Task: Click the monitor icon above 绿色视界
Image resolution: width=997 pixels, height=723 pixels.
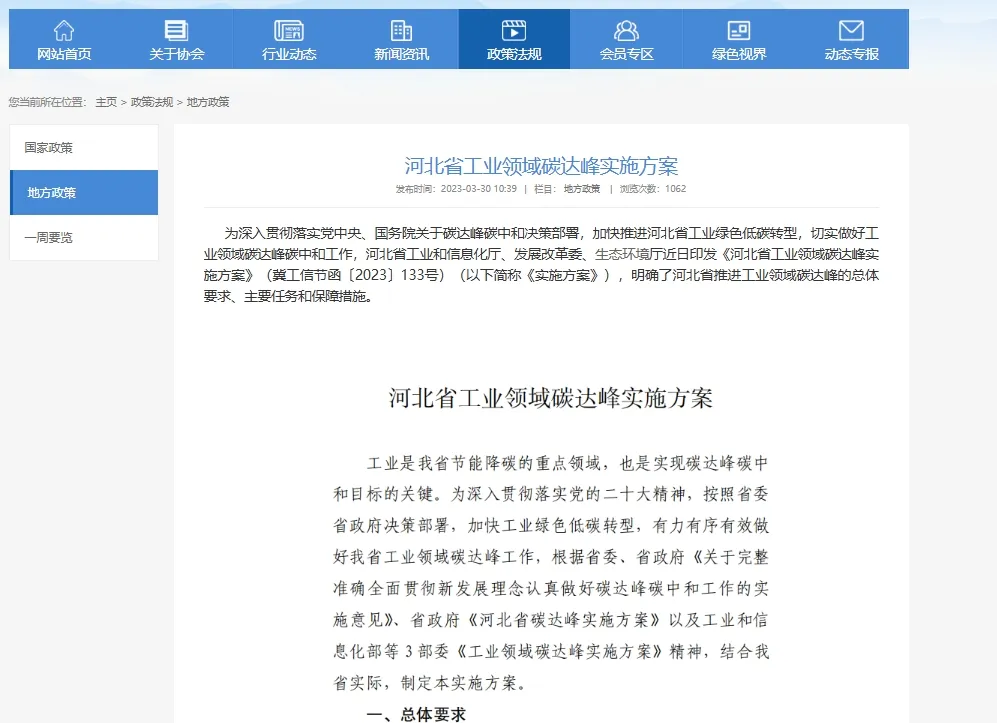Action: 739,31
